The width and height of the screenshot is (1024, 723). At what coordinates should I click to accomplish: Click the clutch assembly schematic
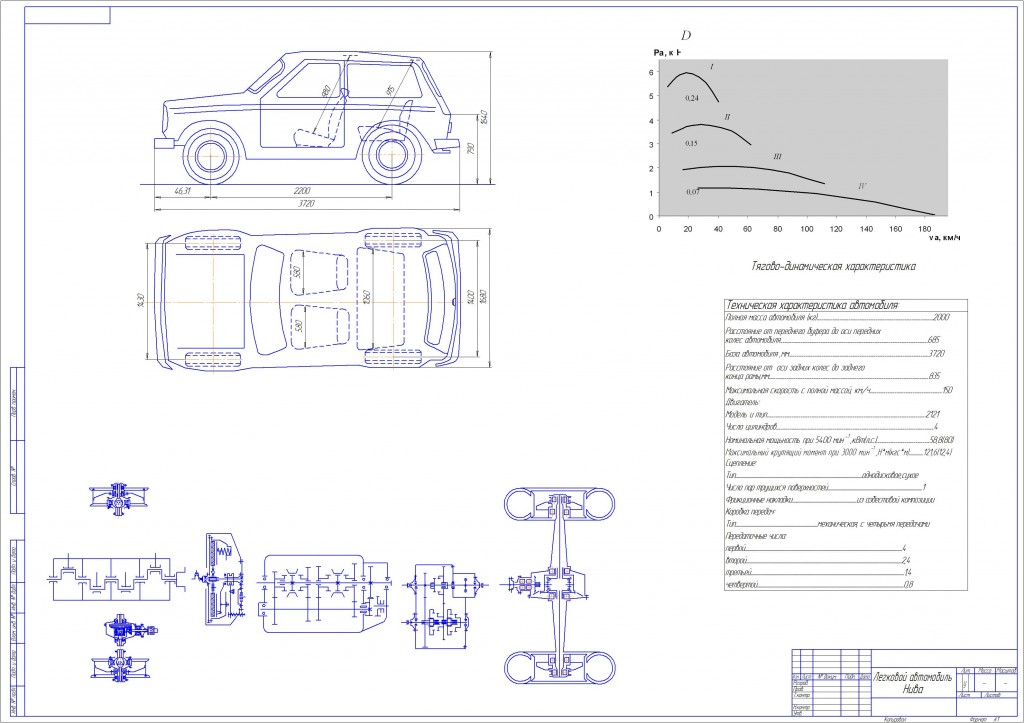[x=220, y=579]
